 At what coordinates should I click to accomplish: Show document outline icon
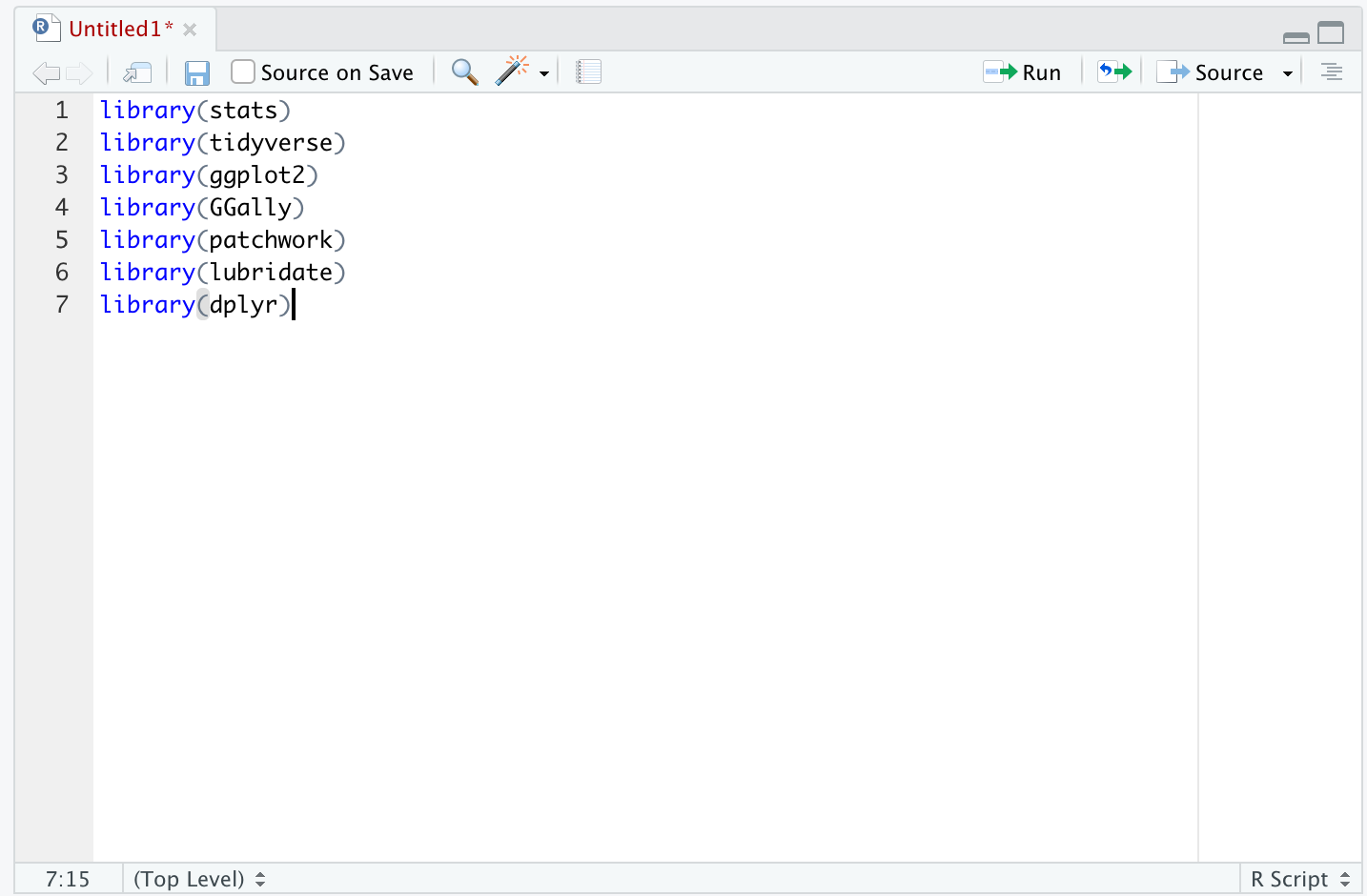pos(1332,71)
